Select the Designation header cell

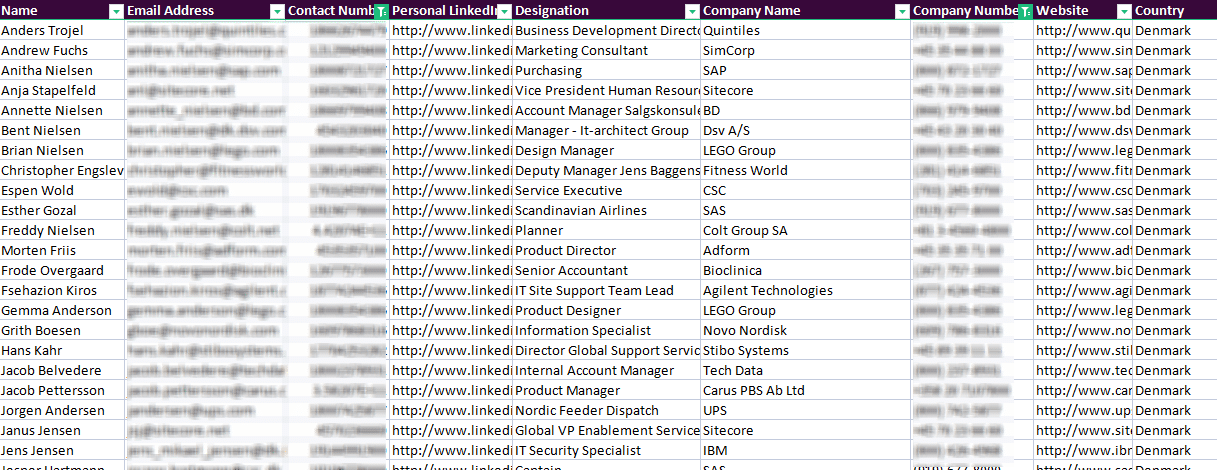tap(607, 11)
